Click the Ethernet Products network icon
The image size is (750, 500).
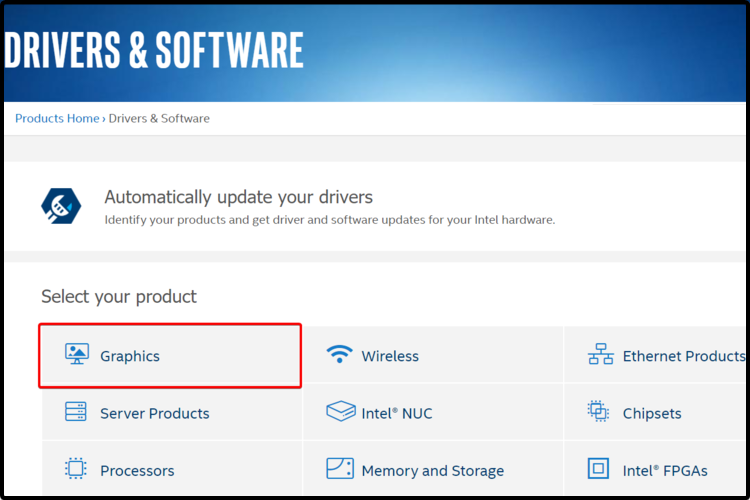tap(600, 354)
